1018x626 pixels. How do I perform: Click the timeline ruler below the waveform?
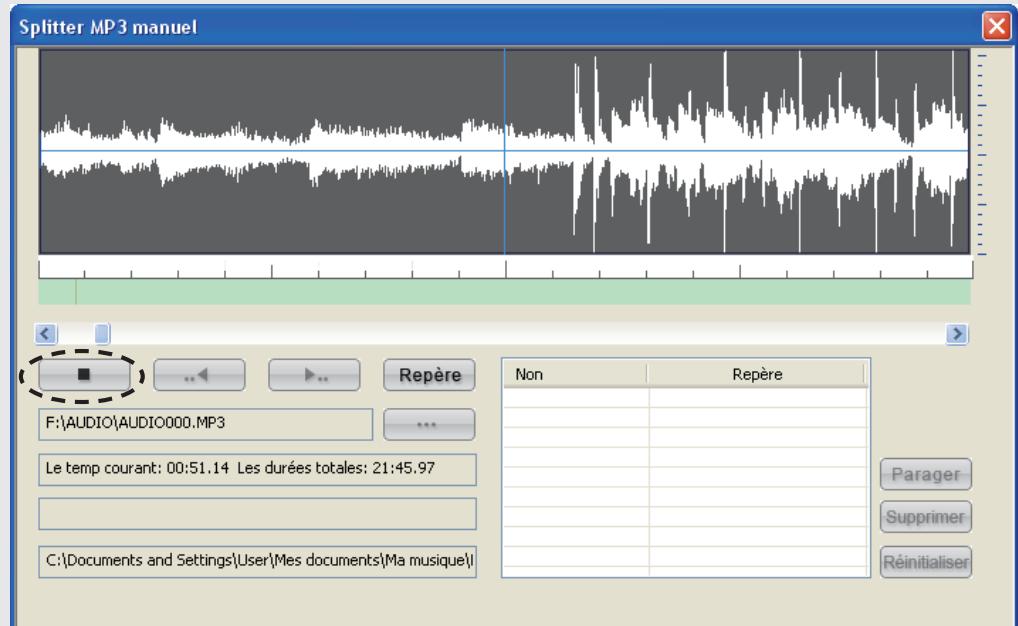click(505, 268)
